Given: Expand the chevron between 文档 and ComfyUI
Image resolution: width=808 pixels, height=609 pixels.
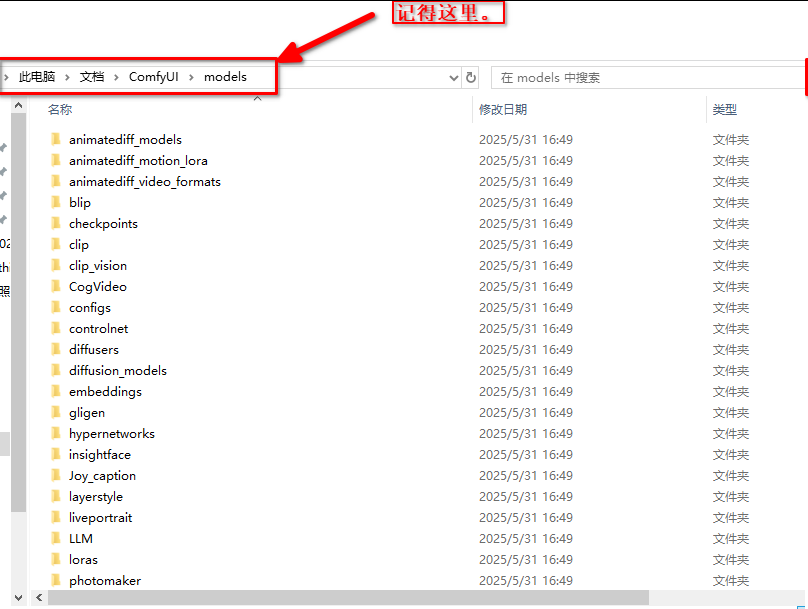Looking at the screenshot, I should [x=117, y=77].
